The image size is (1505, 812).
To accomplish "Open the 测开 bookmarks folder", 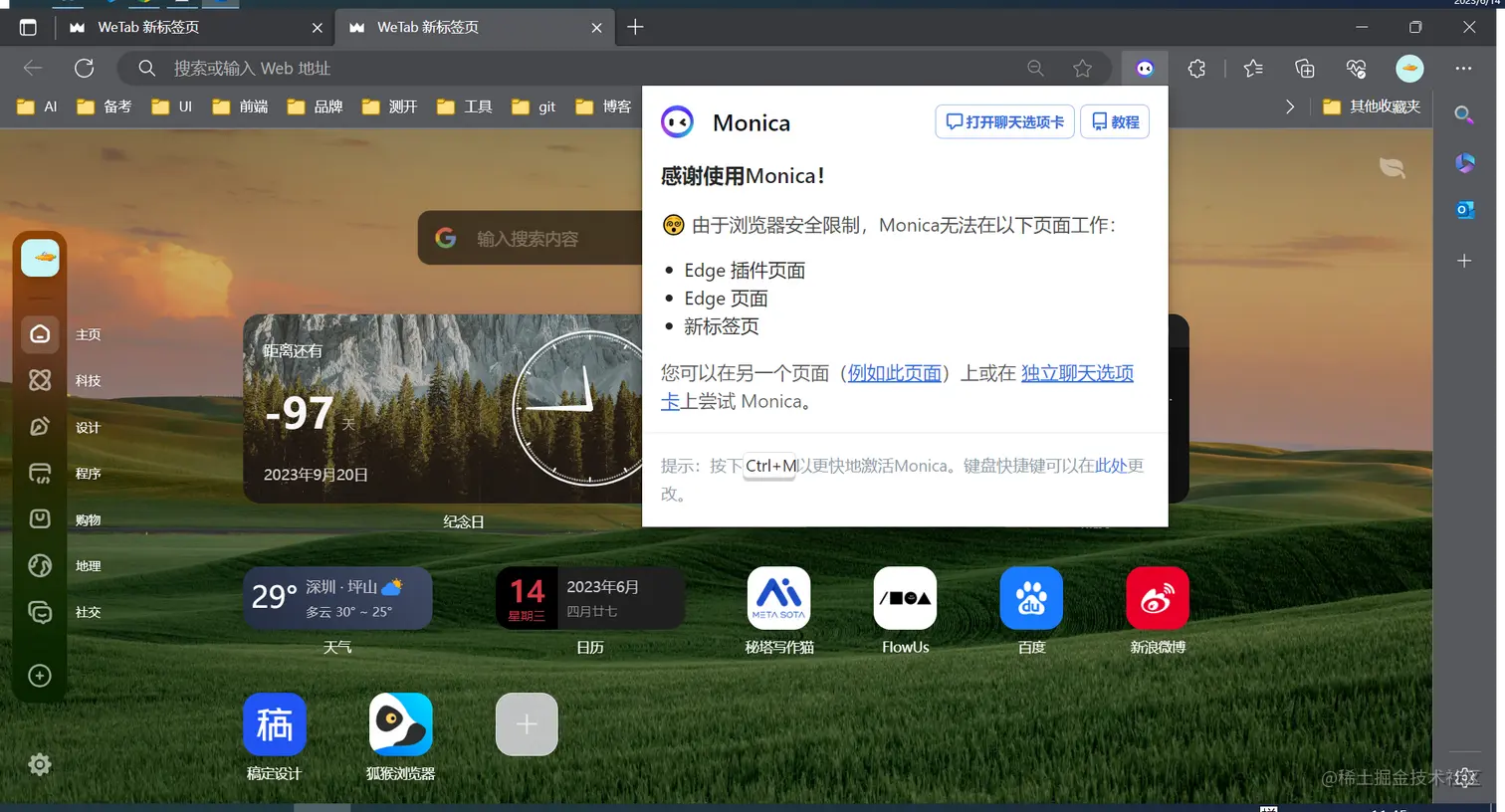I will 389,106.
